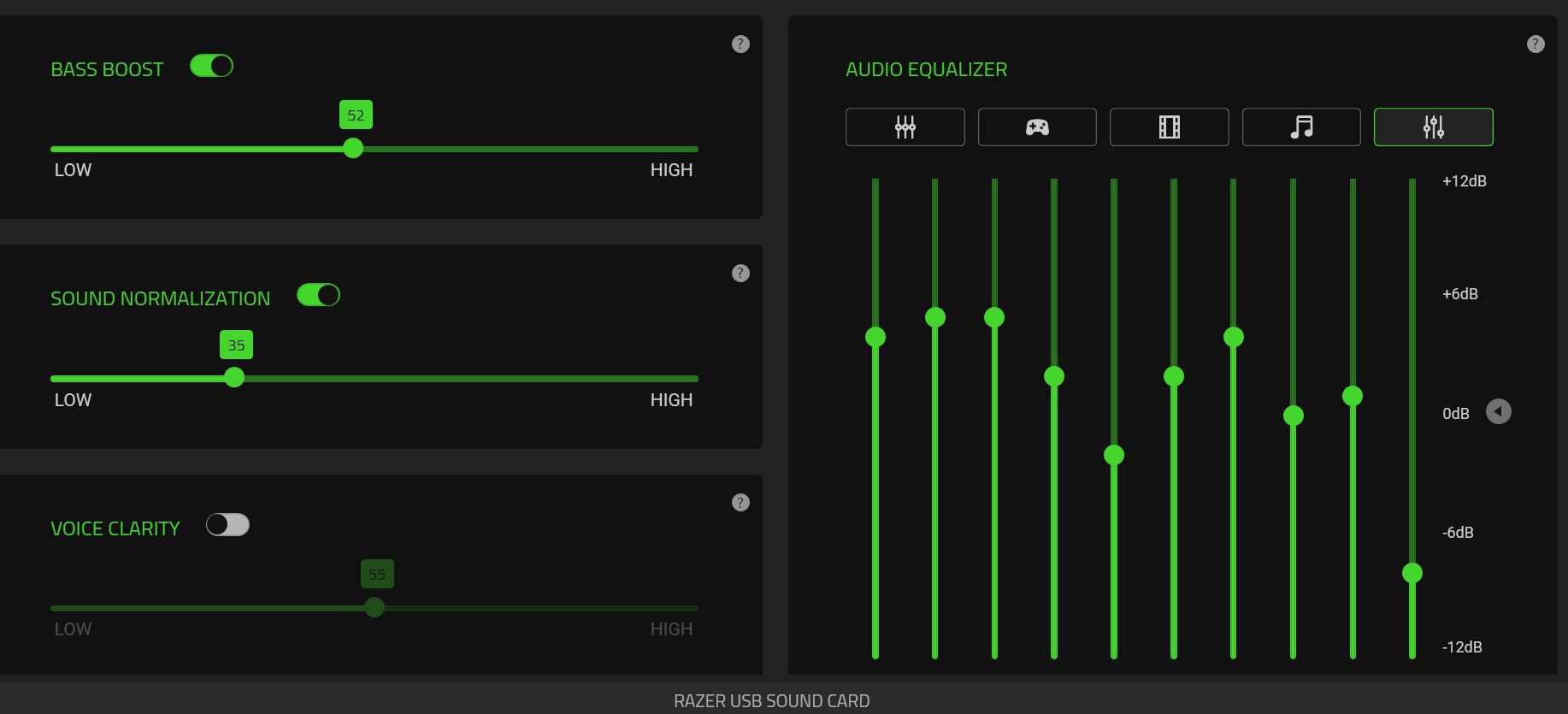Click the AUDIO EQUALIZER heading

click(927, 70)
